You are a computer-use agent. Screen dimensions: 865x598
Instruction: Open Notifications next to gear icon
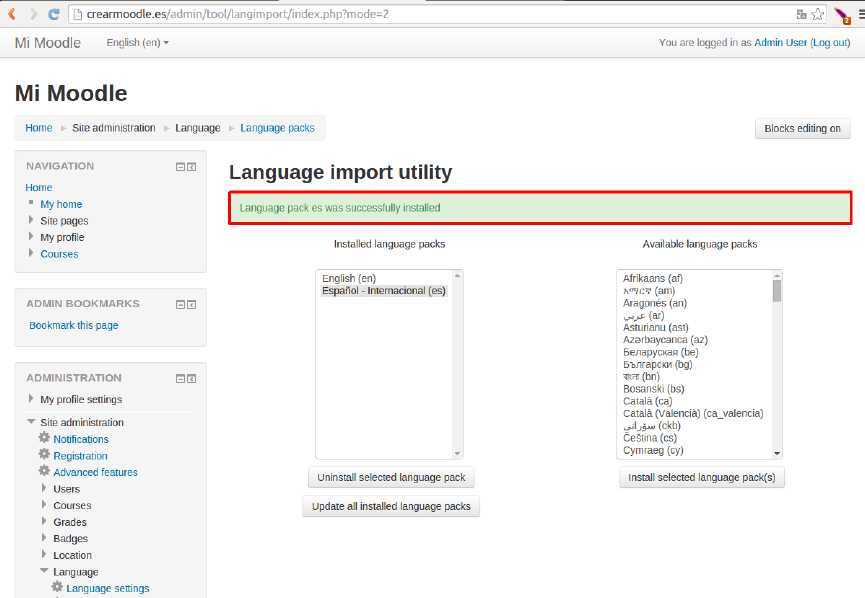coord(81,439)
